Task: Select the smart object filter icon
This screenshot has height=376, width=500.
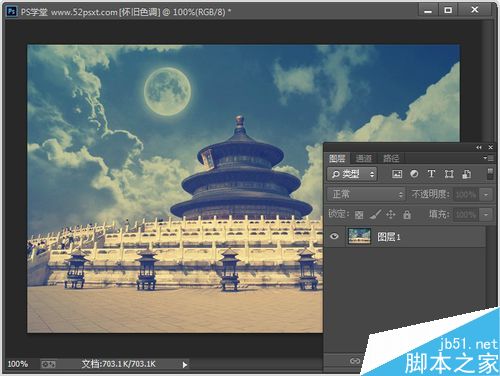Action: coord(466,174)
